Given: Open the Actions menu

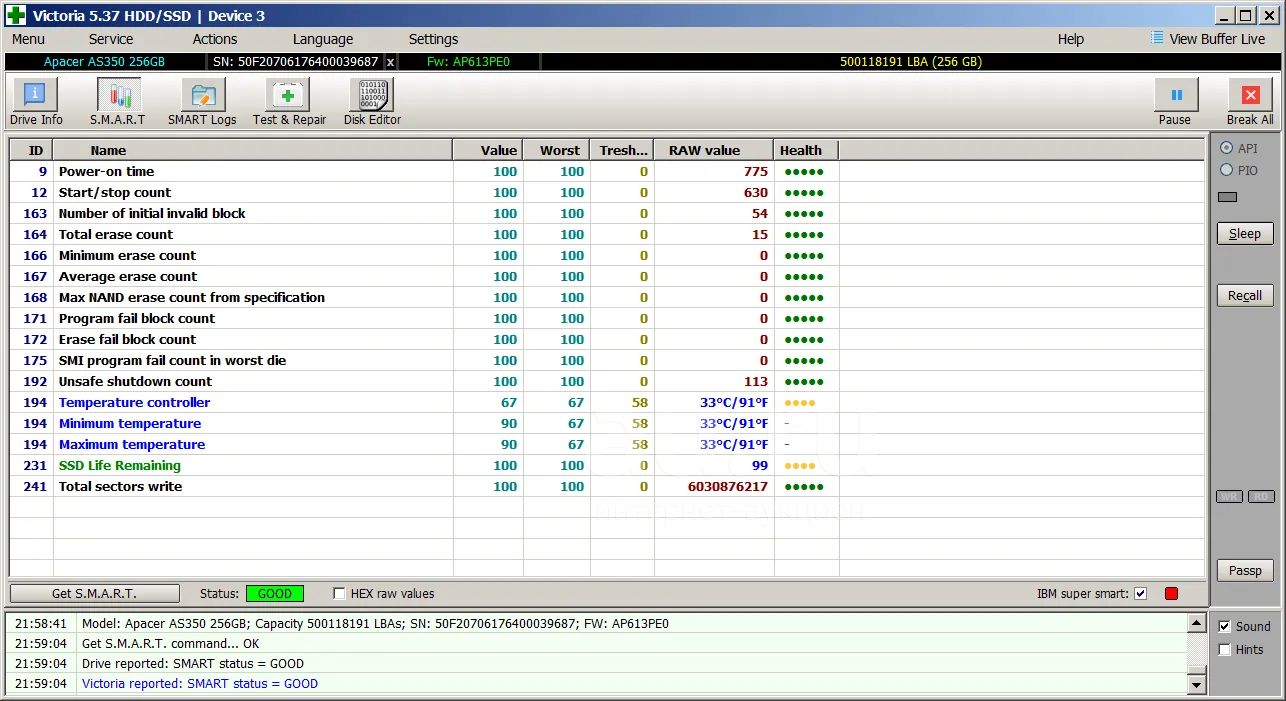Looking at the screenshot, I should click(215, 39).
